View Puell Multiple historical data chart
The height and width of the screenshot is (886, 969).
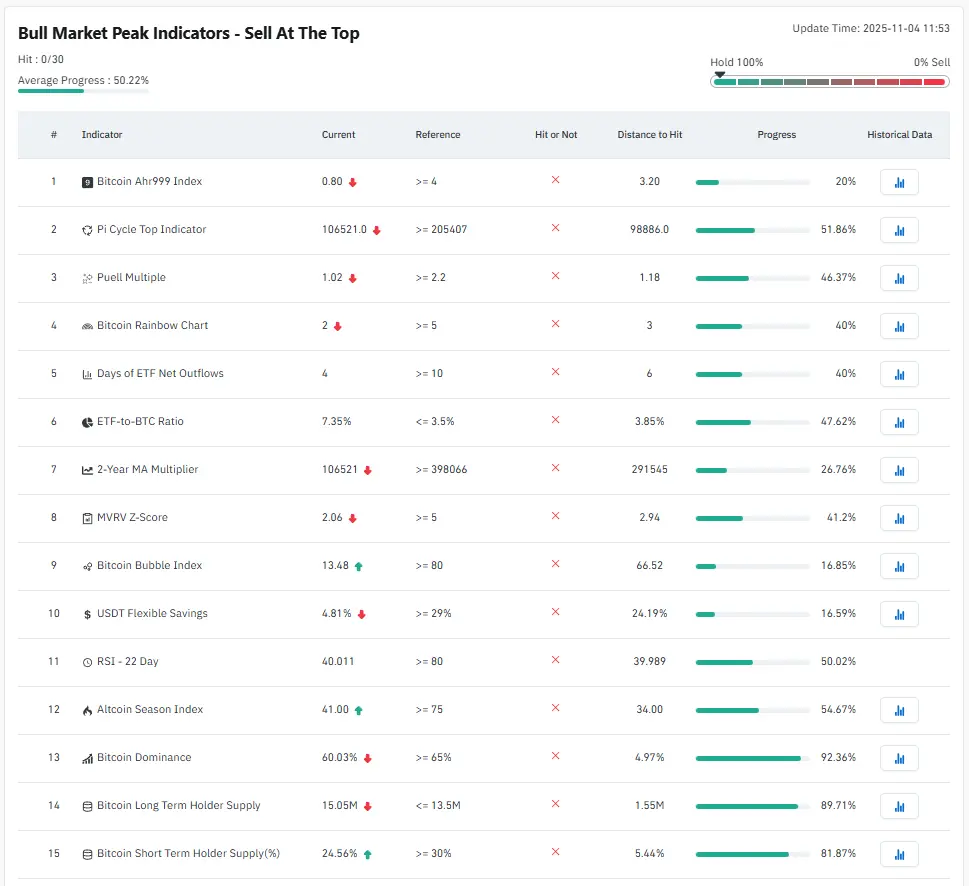899,278
